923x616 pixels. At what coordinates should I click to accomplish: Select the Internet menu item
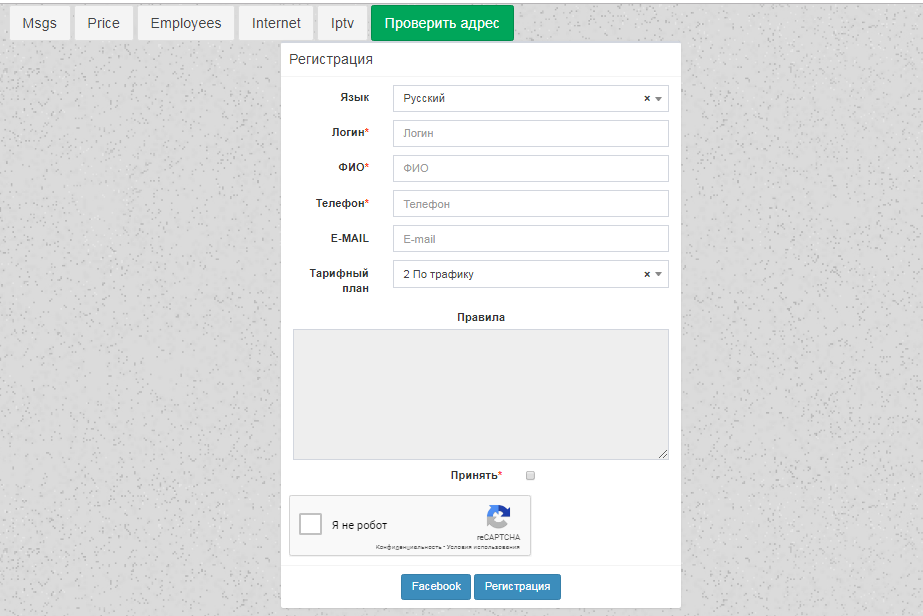[276, 23]
